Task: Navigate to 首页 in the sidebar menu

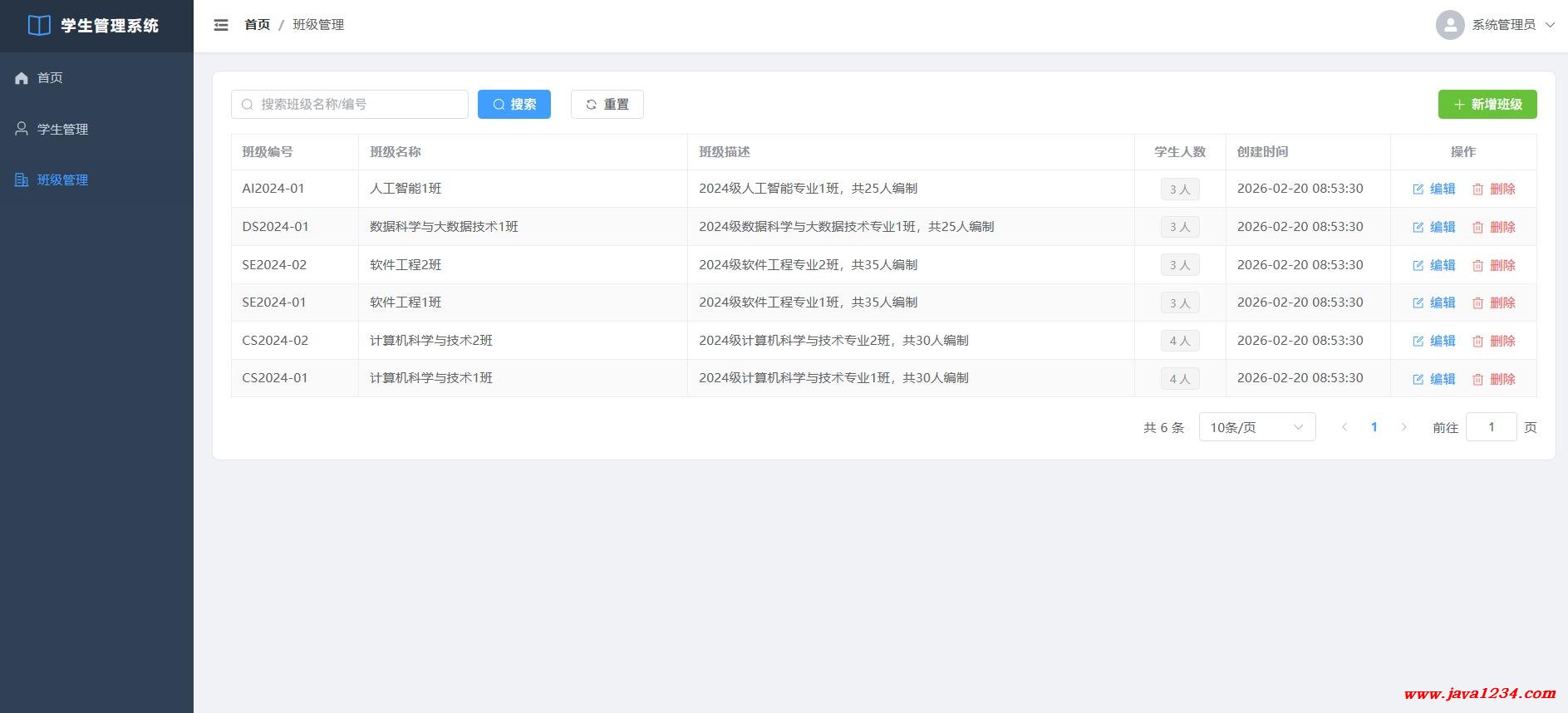Action: (50, 77)
